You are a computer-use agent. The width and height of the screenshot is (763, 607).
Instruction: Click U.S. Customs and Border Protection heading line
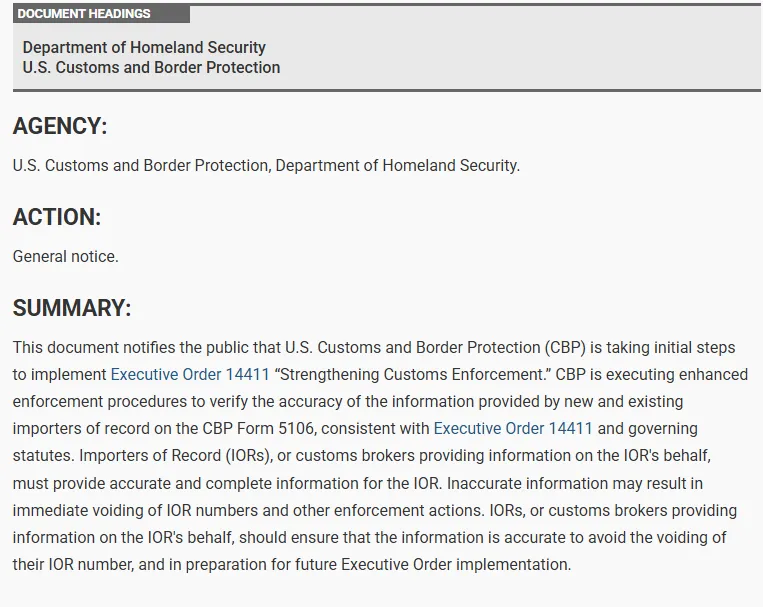point(151,67)
